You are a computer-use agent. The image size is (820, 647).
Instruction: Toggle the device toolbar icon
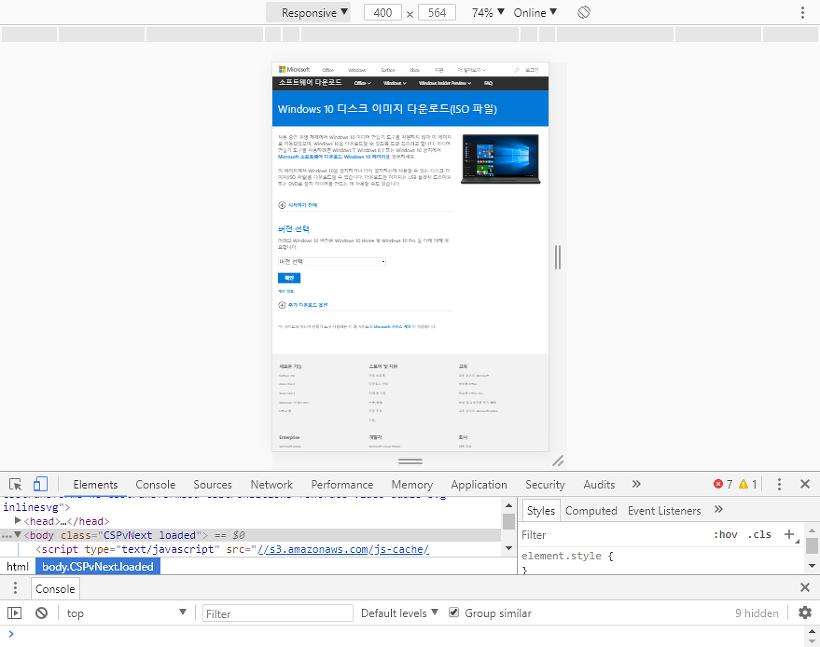40,484
